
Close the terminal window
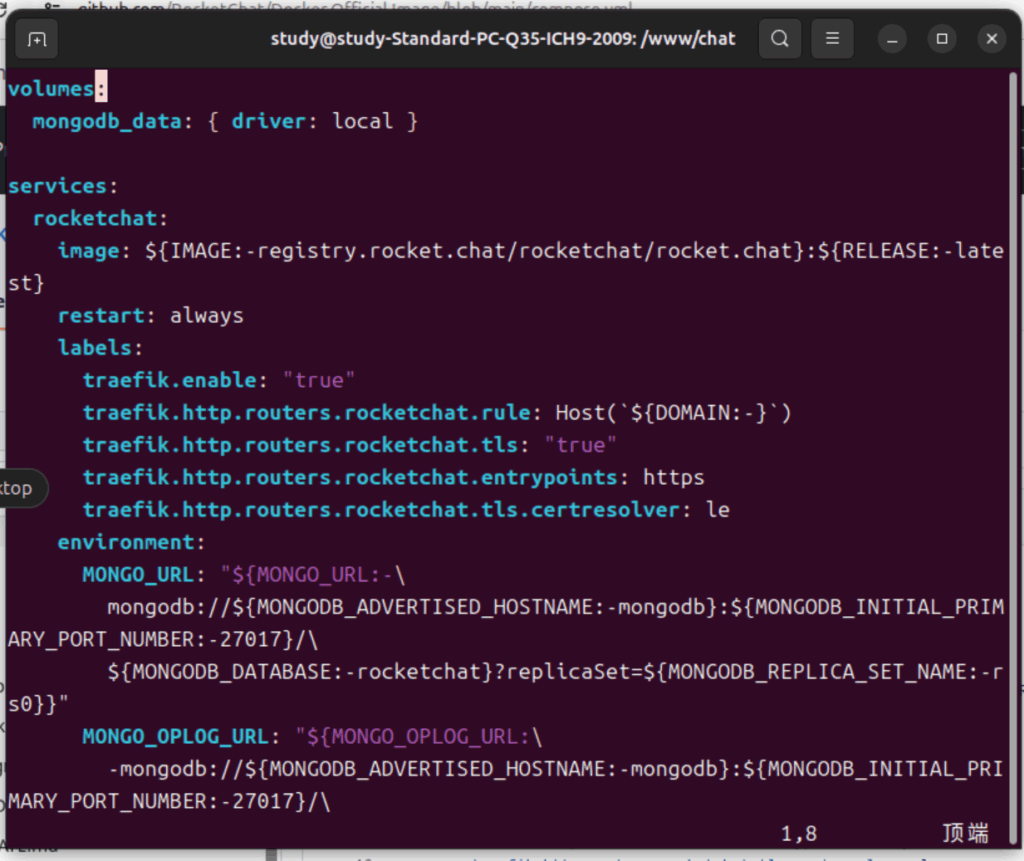[991, 39]
